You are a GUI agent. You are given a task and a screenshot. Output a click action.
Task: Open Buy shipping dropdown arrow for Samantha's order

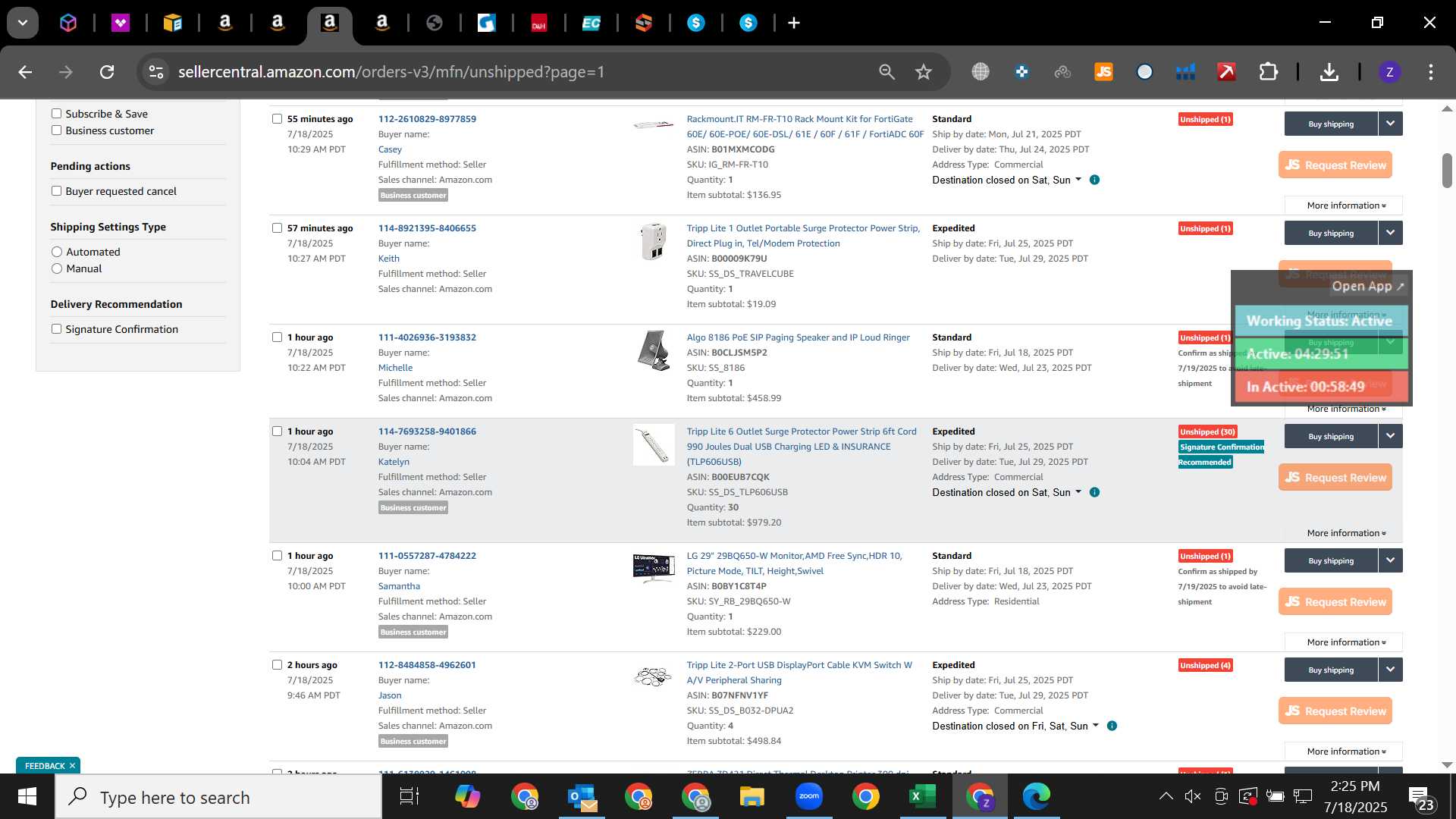tap(1391, 560)
